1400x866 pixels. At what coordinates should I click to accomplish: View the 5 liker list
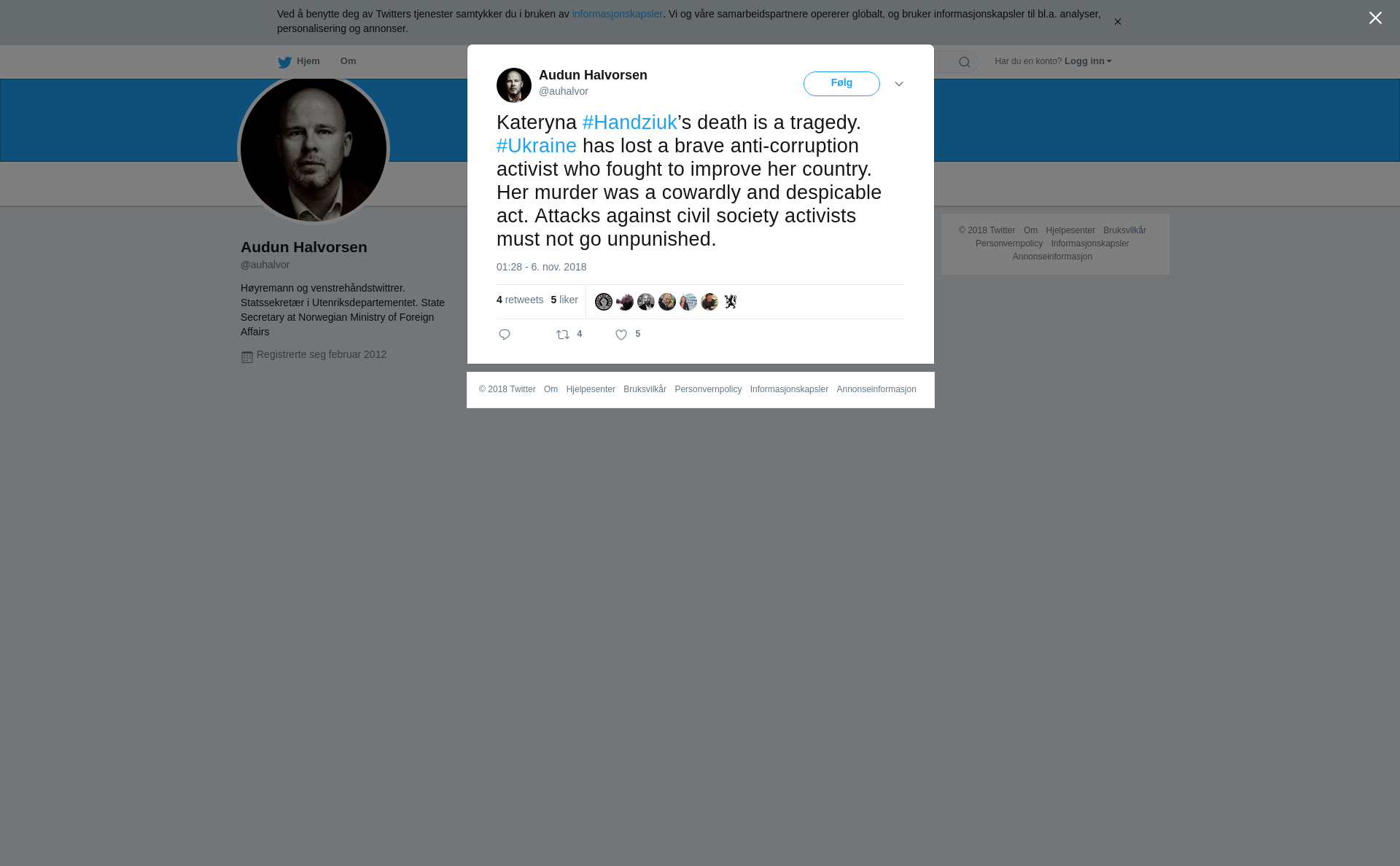564,300
